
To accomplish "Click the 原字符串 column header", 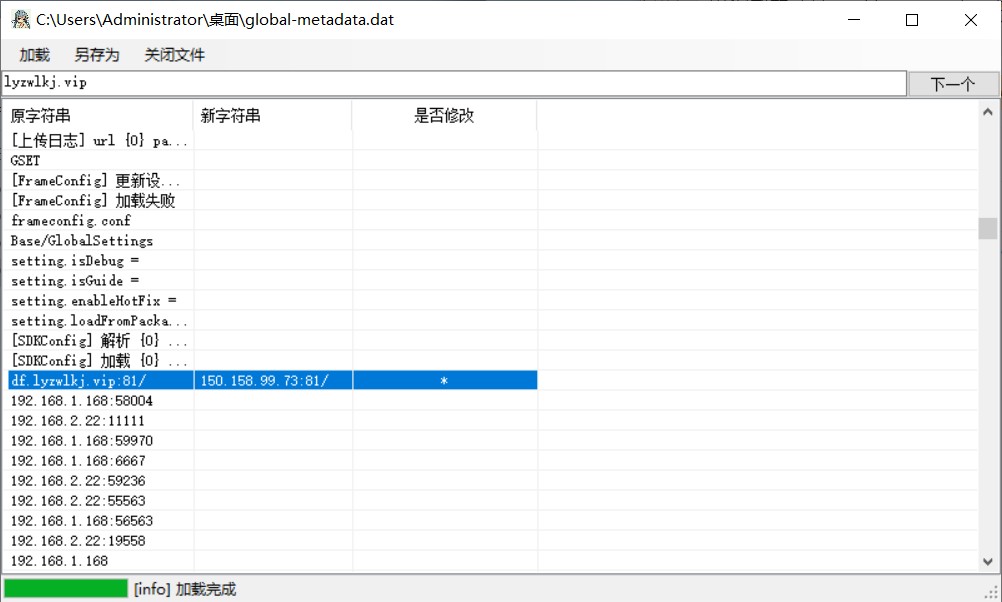I will [x=97, y=116].
